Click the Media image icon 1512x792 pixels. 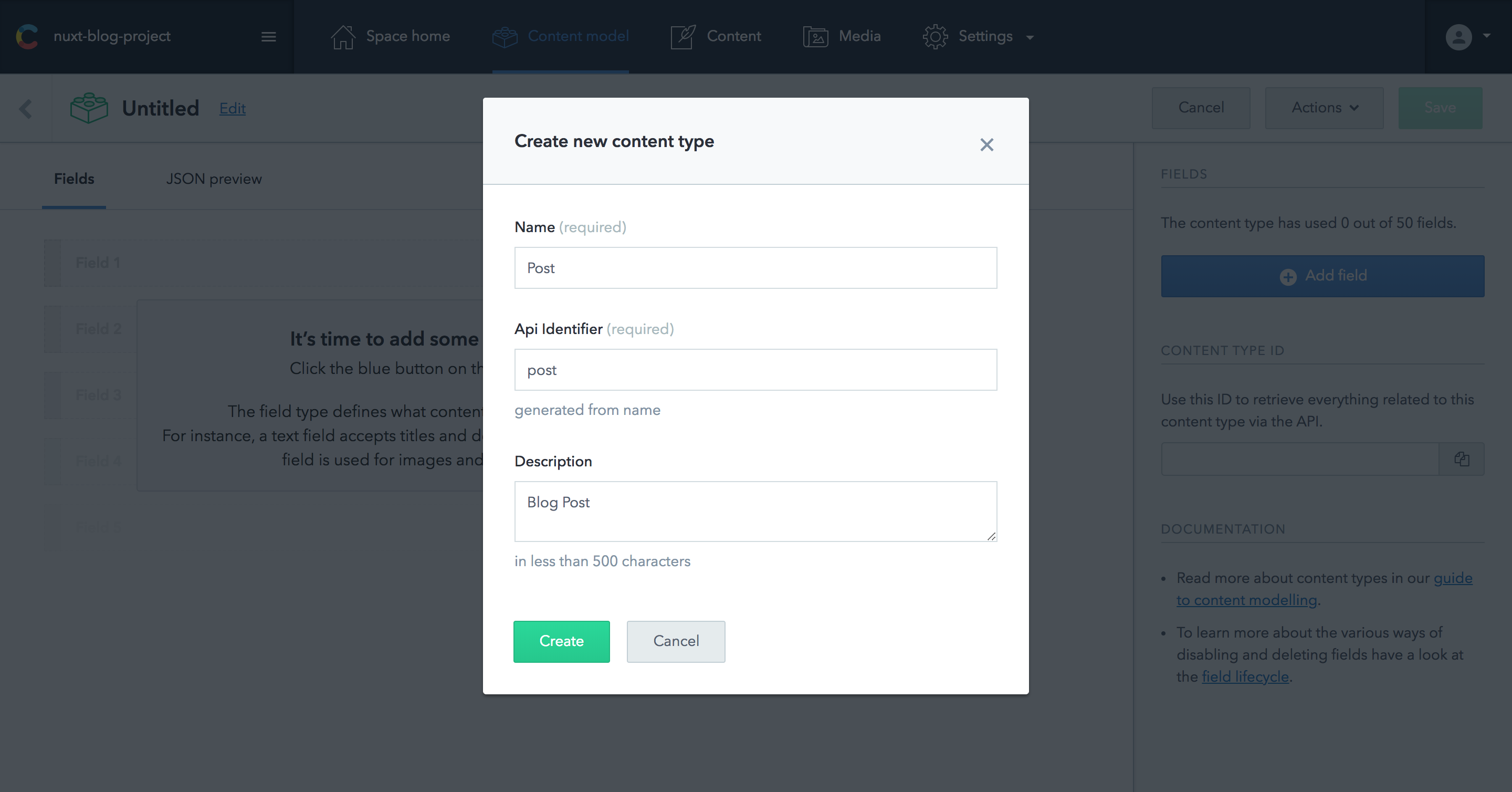(815, 36)
